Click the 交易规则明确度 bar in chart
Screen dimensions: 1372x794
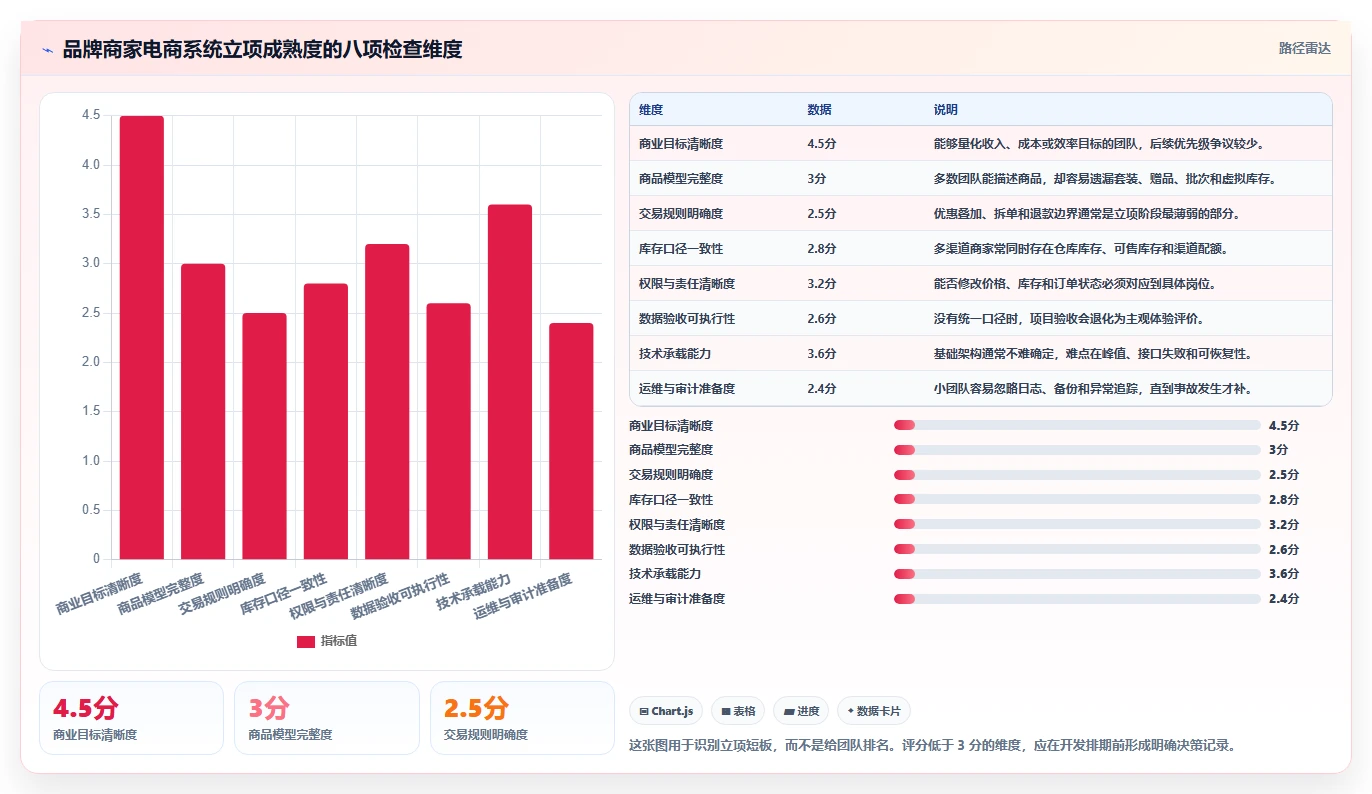(264, 436)
